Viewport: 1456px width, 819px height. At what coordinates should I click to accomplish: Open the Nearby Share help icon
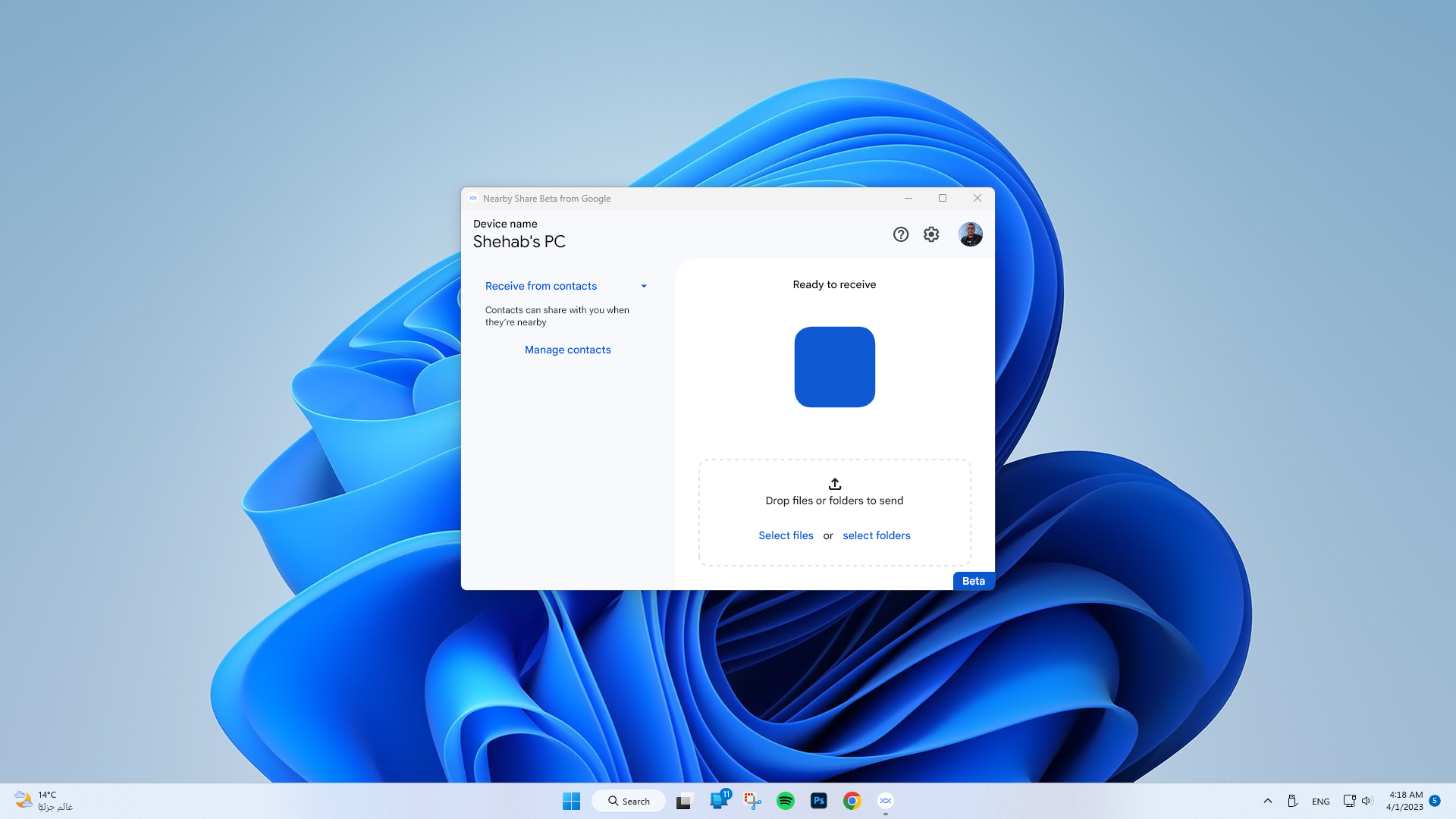point(900,234)
